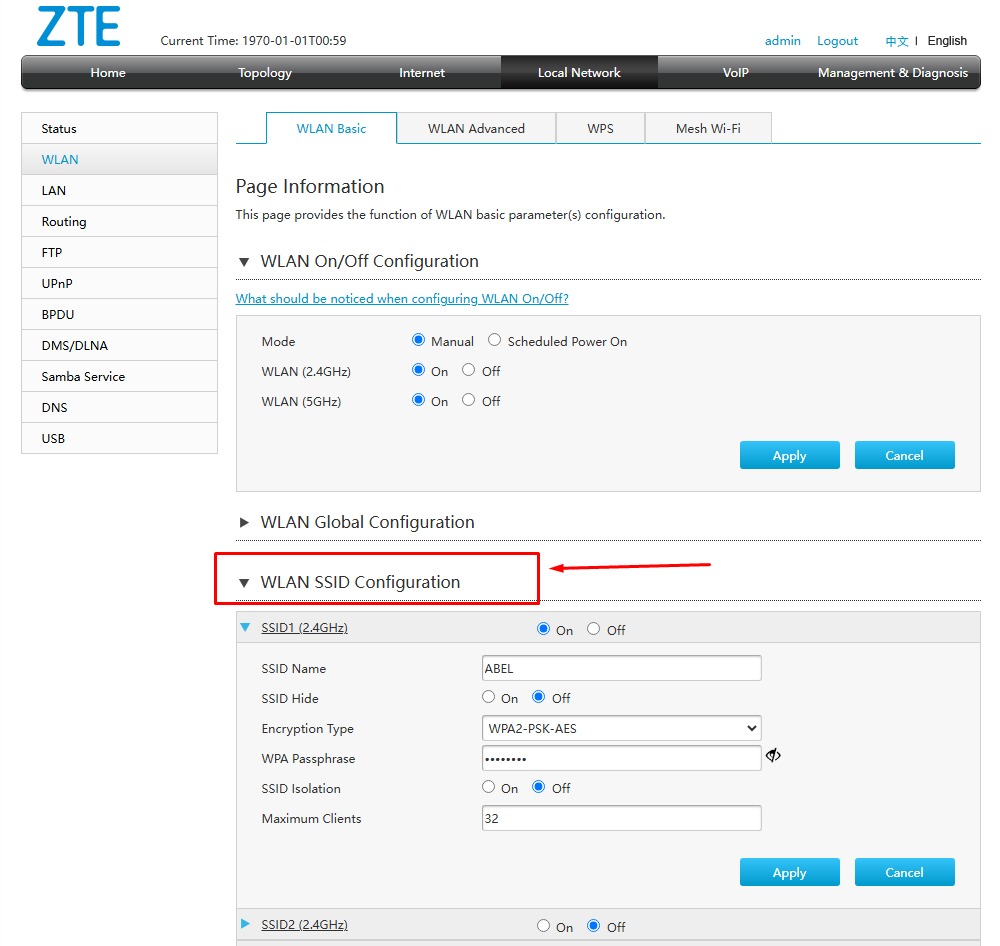Open DNS in the sidebar

[x=119, y=407]
